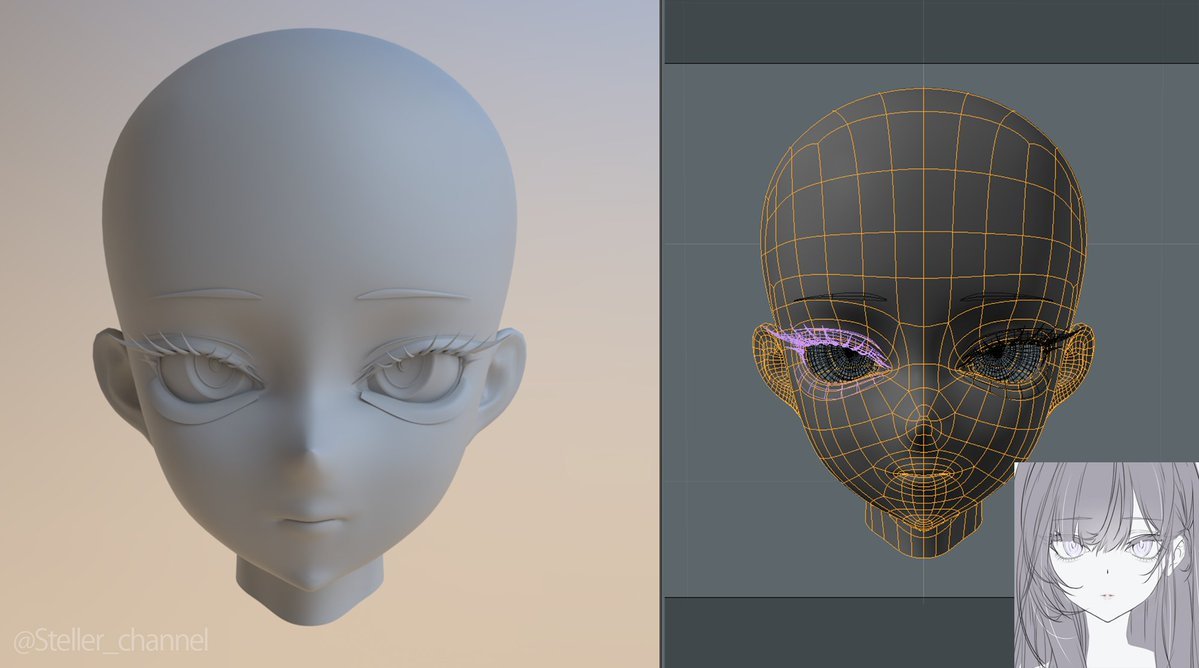Click the rendered head's neck stump

click(308, 585)
